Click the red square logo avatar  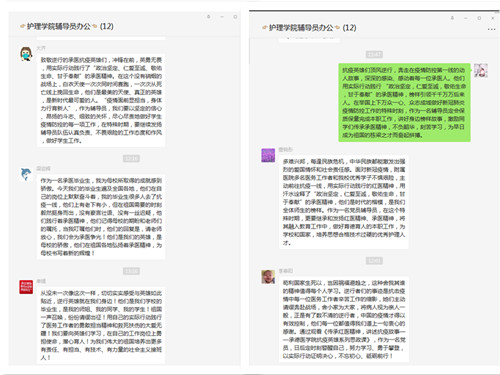click(26, 287)
